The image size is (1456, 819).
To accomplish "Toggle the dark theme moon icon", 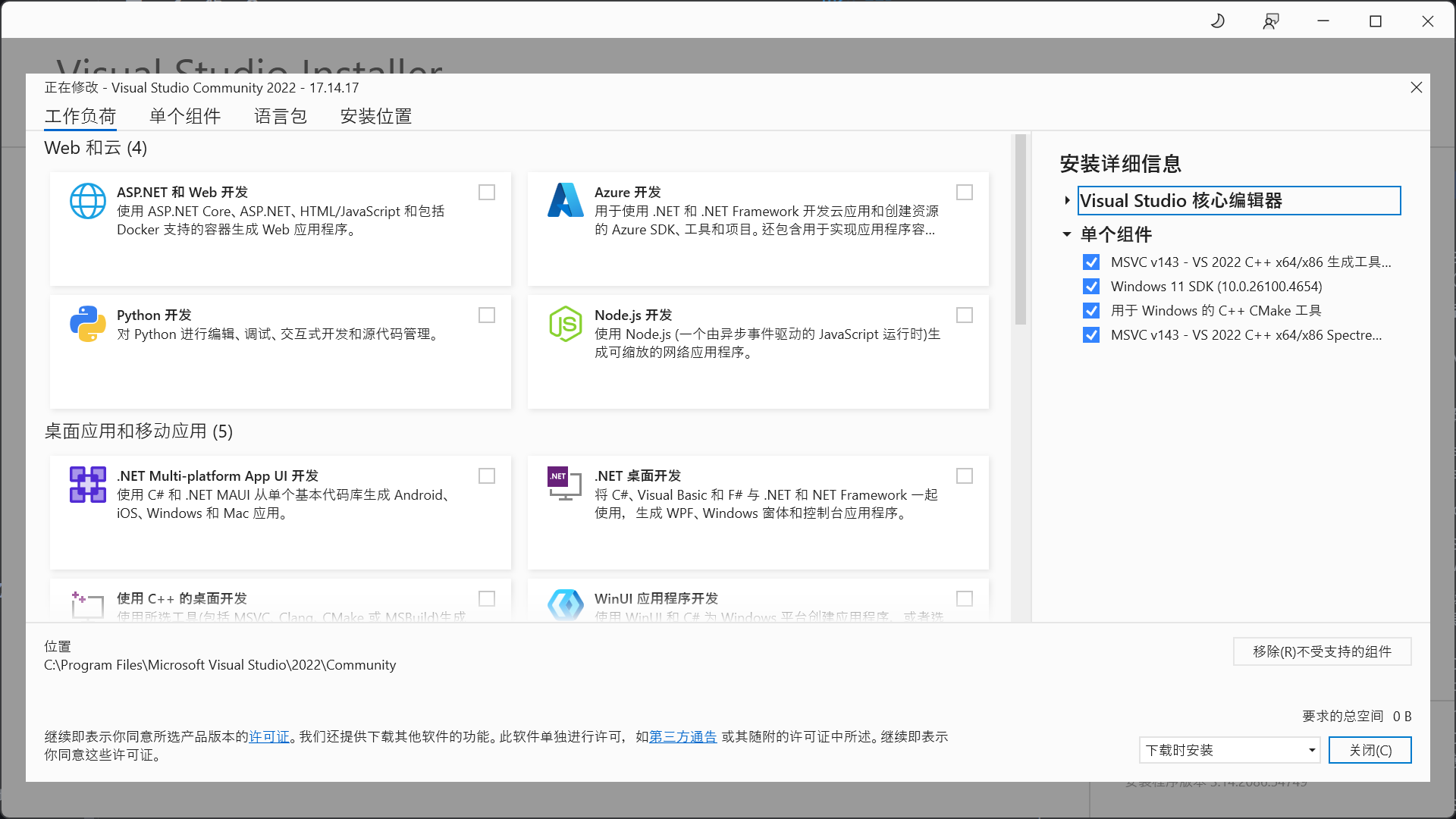I will 1218,21.
